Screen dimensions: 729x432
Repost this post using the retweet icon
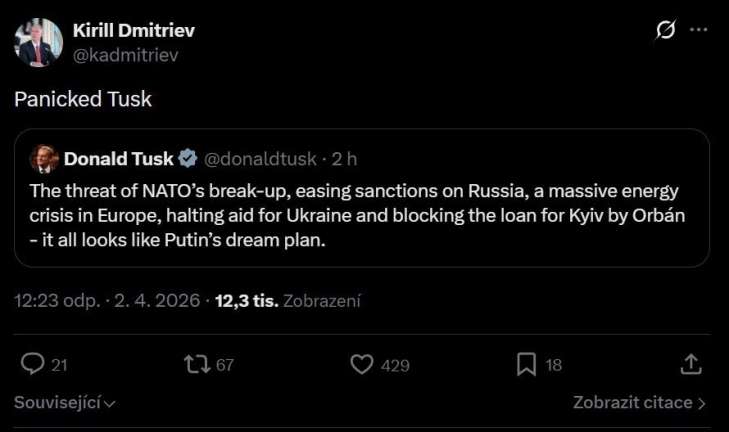click(x=197, y=365)
